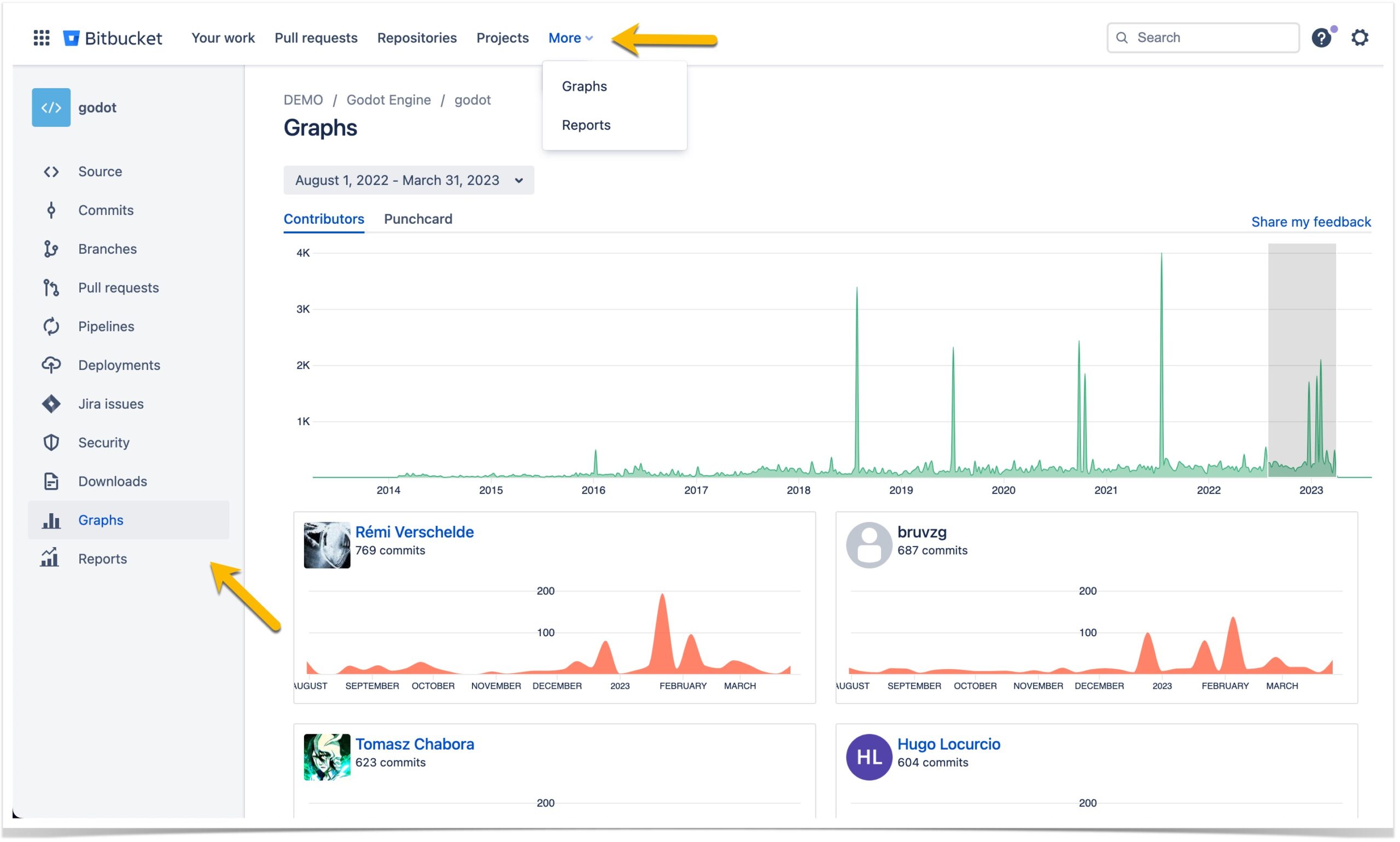Switch to the Punchcard tab
The height and width of the screenshot is (842, 1400).
418,219
